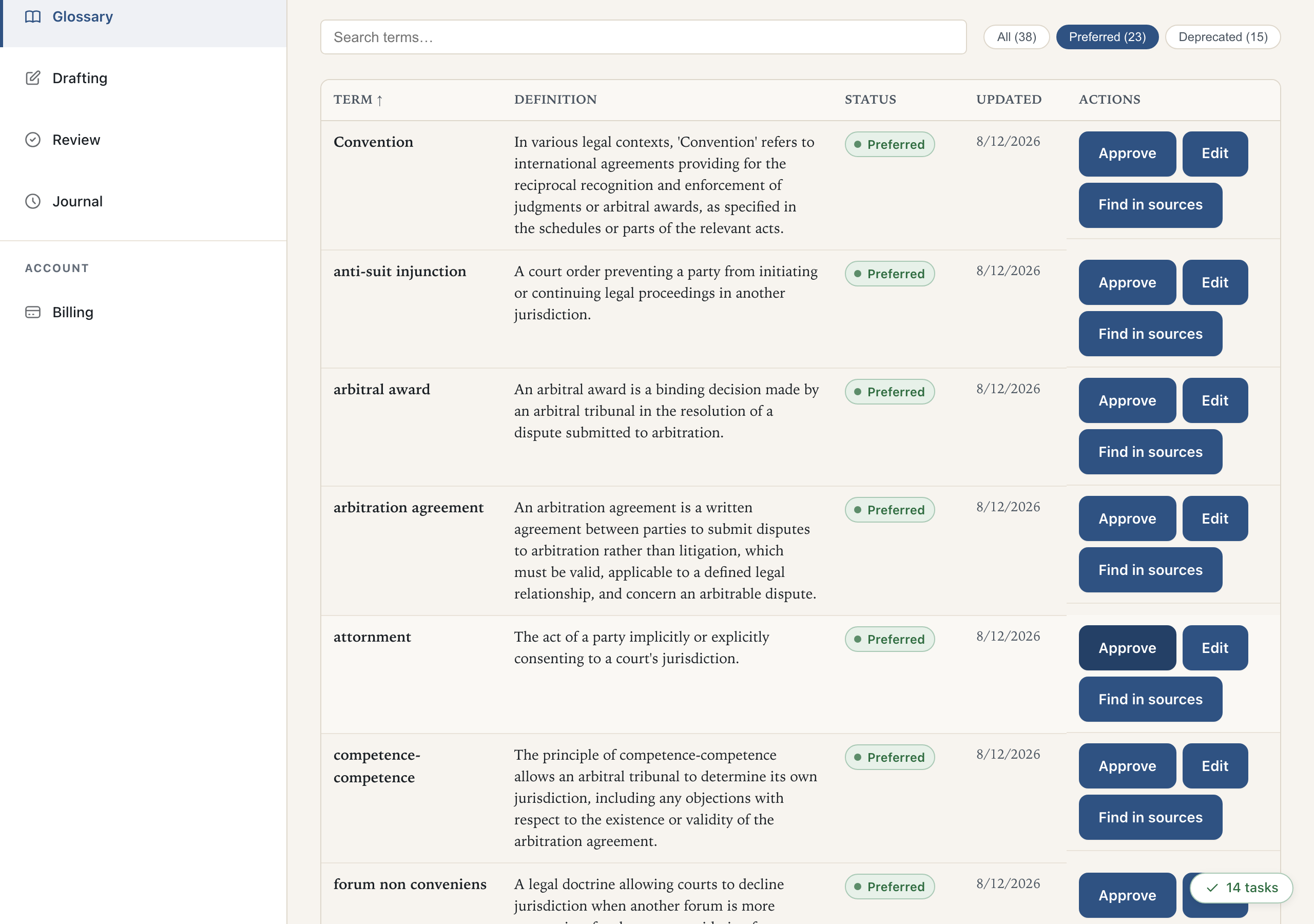Click the Billing card icon

tap(33, 312)
